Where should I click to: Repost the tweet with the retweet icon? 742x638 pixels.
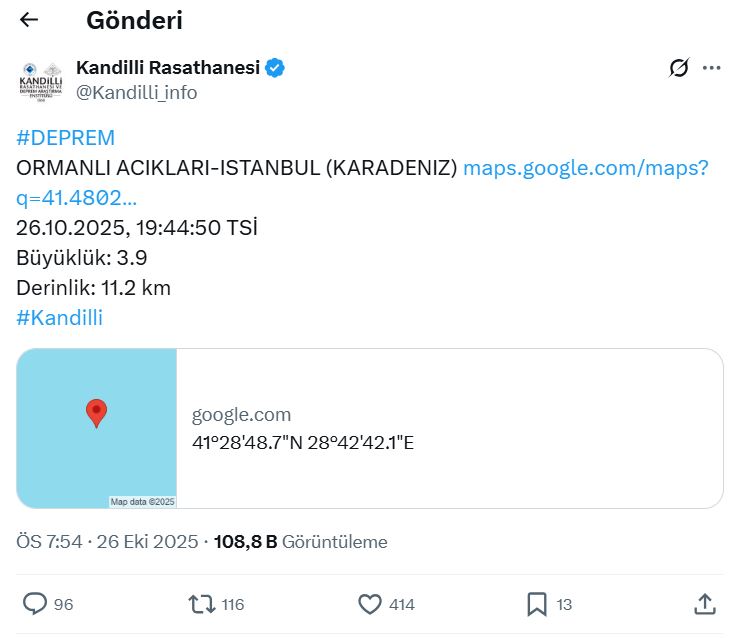pyautogui.click(x=202, y=604)
